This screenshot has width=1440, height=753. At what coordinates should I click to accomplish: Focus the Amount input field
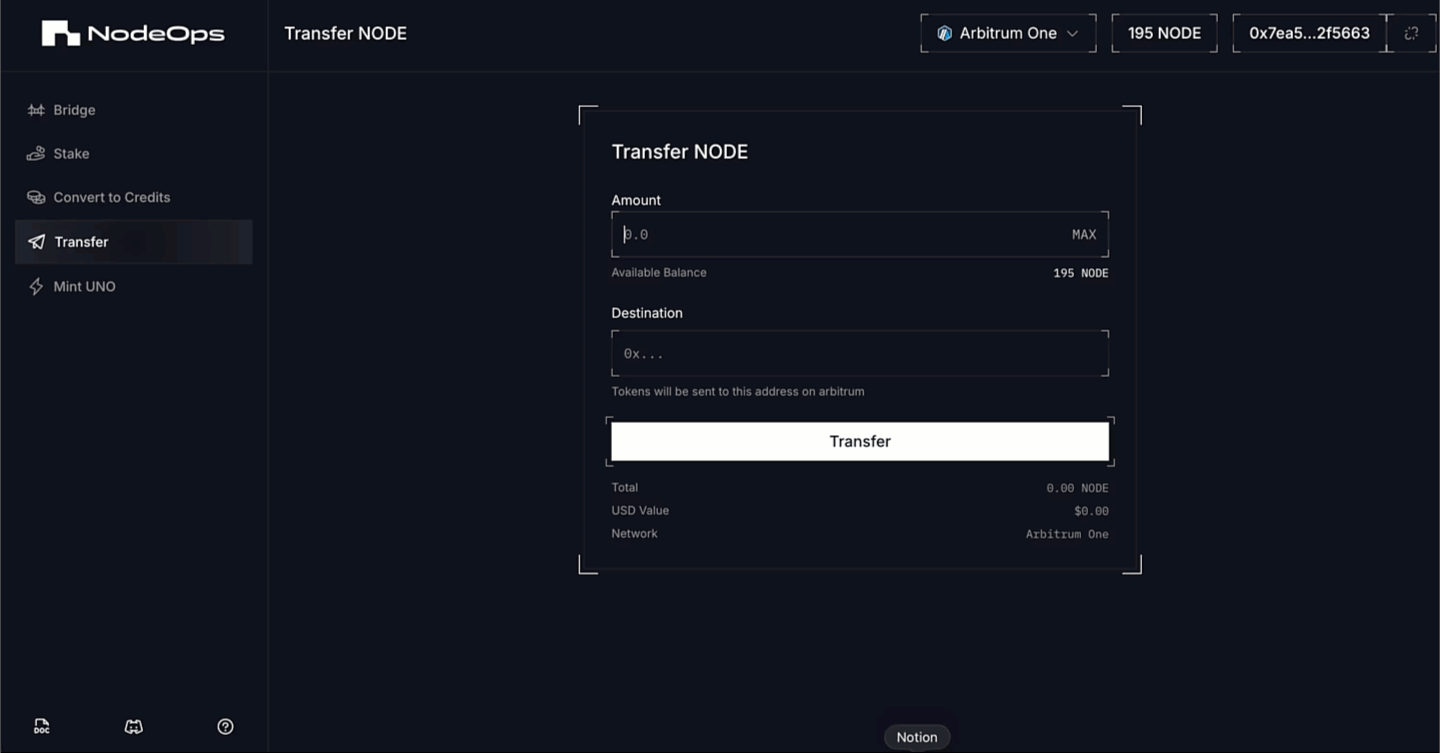tap(860, 234)
